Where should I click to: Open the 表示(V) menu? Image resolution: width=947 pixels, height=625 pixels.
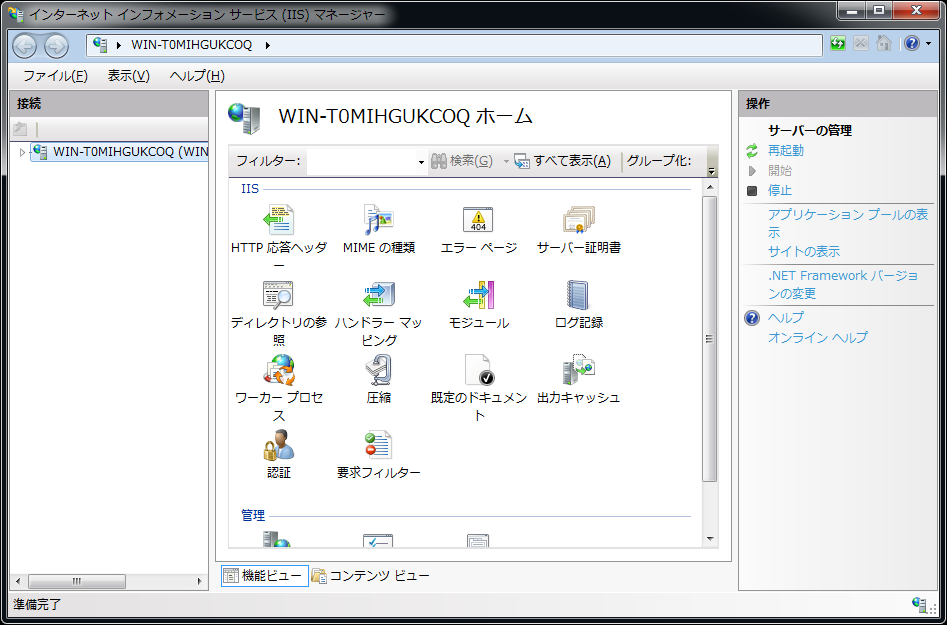pyautogui.click(x=128, y=76)
